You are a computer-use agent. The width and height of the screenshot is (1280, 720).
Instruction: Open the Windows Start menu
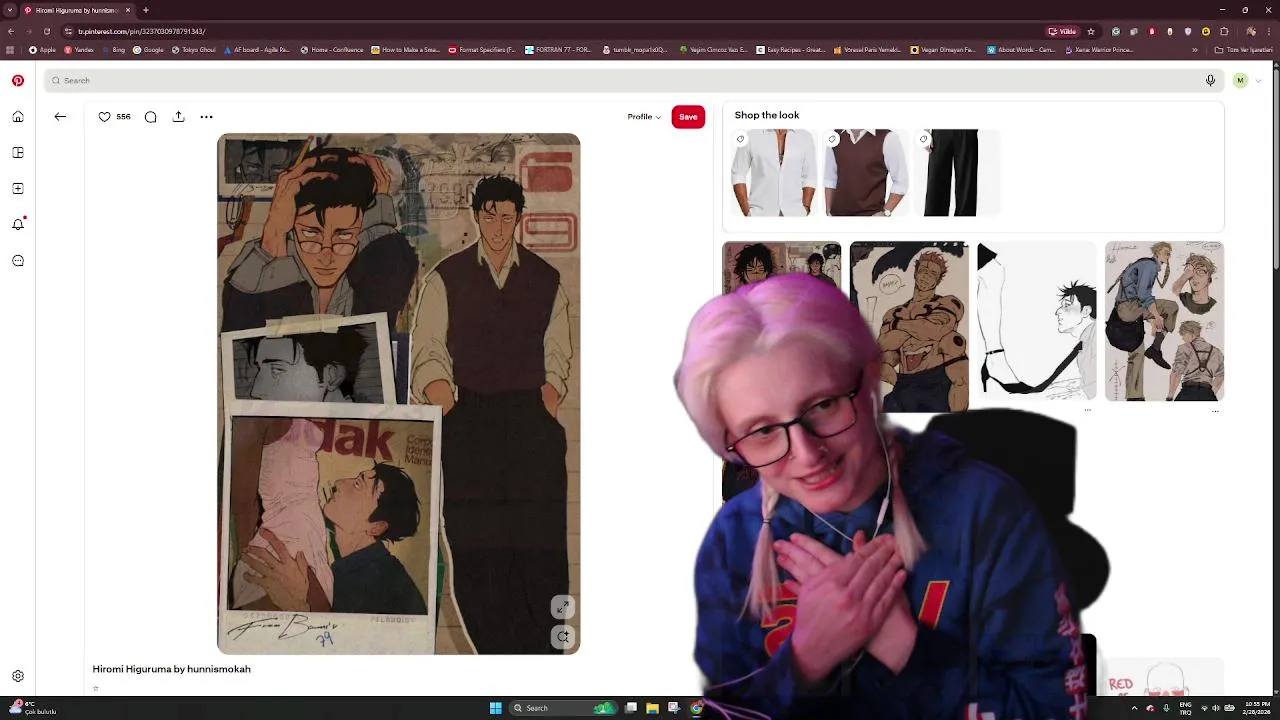point(495,708)
